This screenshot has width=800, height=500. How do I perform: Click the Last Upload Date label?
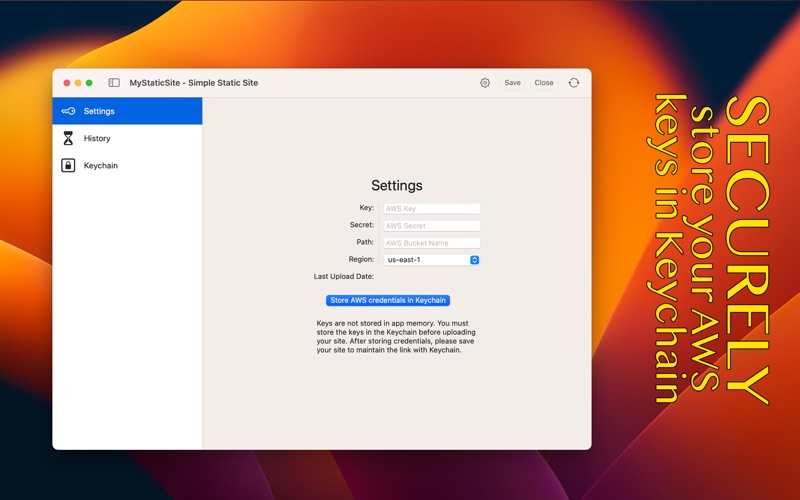coord(343,276)
